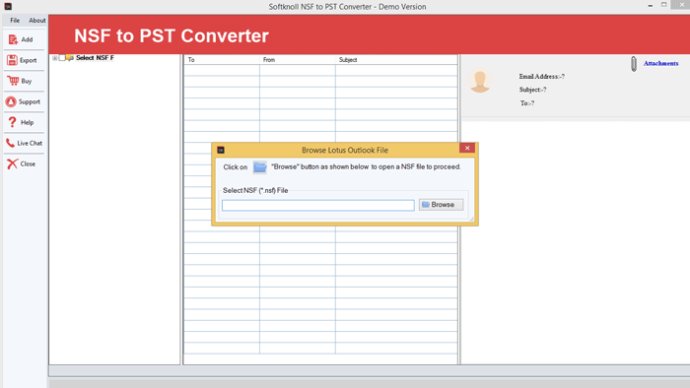This screenshot has width=690, height=388.
Task: Open the Attachments link
Action: click(661, 63)
